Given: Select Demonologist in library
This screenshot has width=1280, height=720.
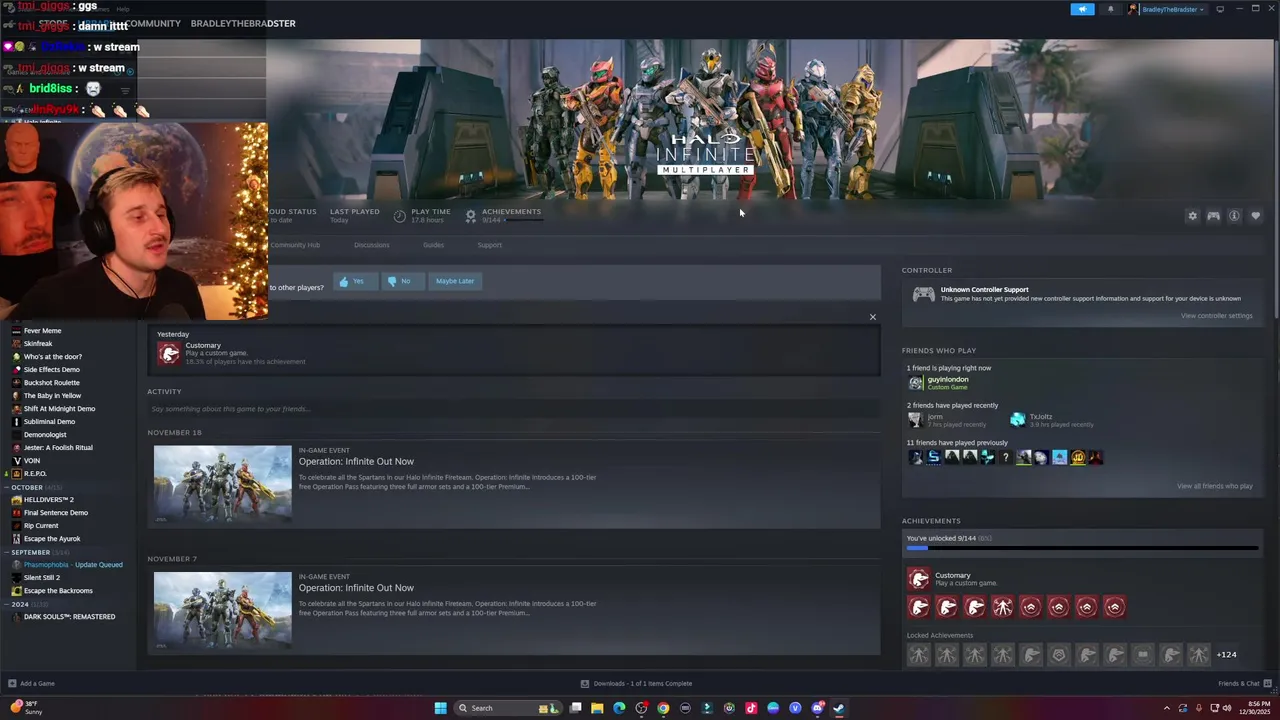Looking at the screenshot, I should 45,435.
